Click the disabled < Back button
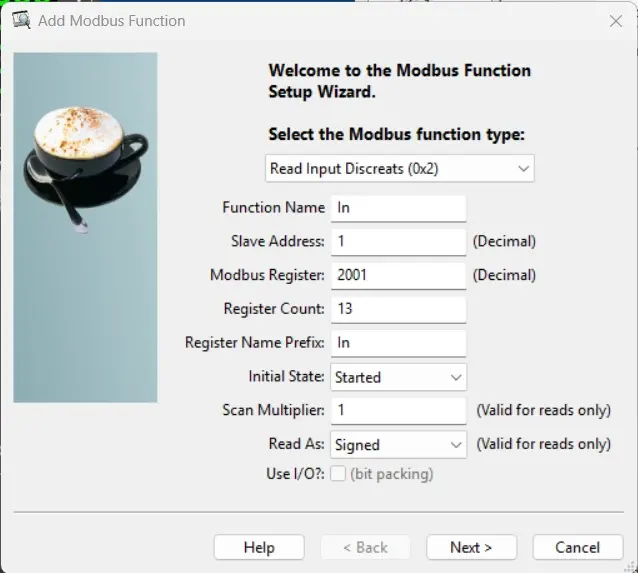This screenshot has width=638, height=573. click(365, 547)
